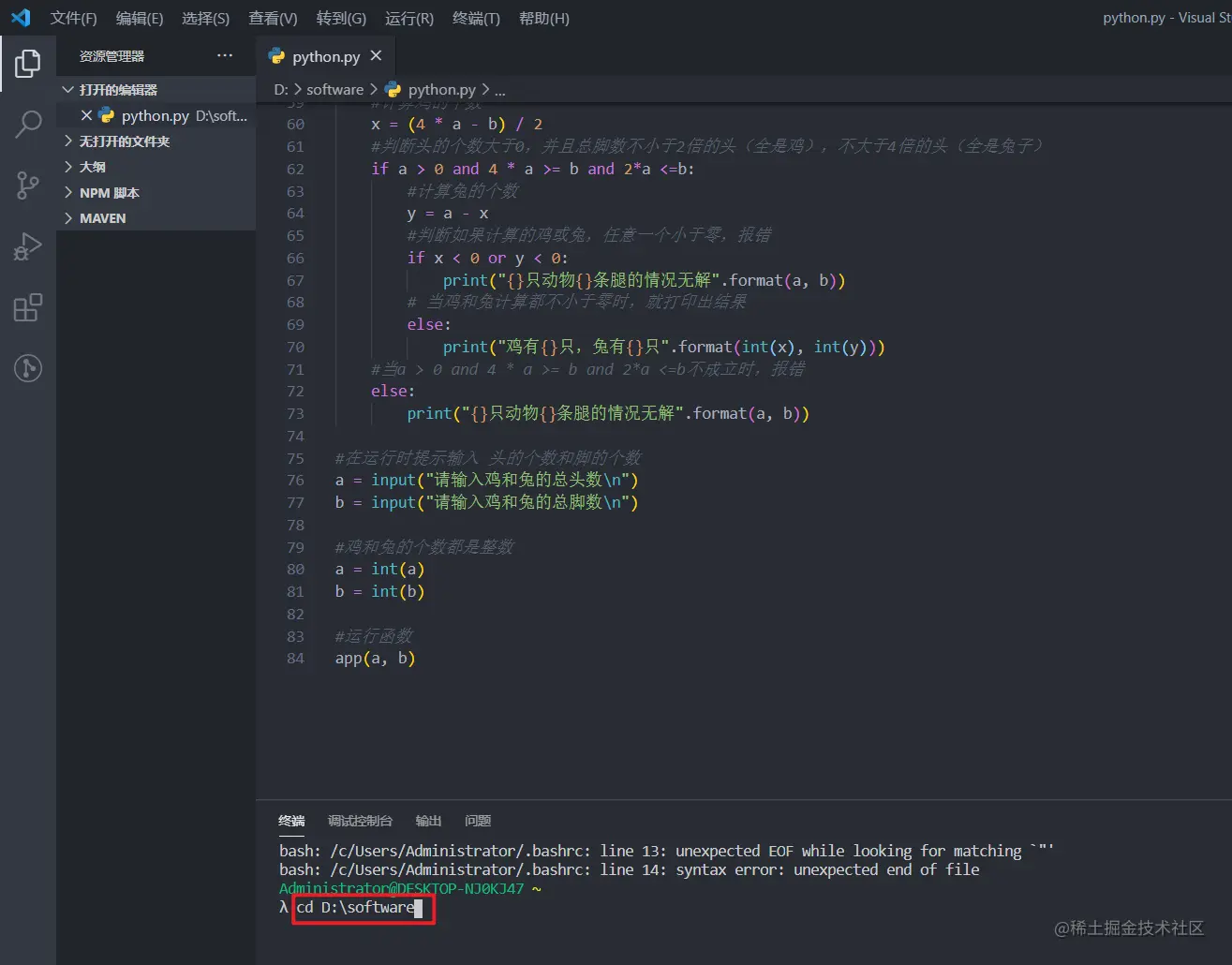Select the python.py editor tab

coord(325,56)
